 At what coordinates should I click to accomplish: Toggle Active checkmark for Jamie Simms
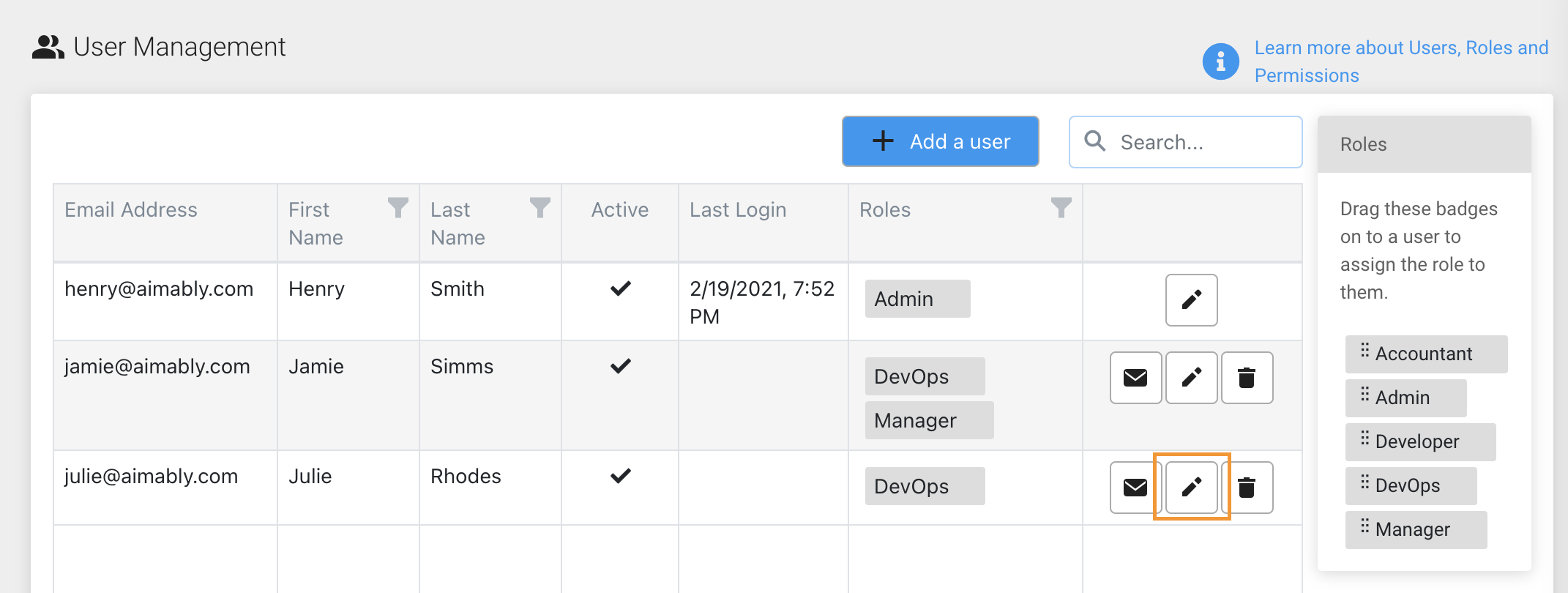[x=620, y=366]
